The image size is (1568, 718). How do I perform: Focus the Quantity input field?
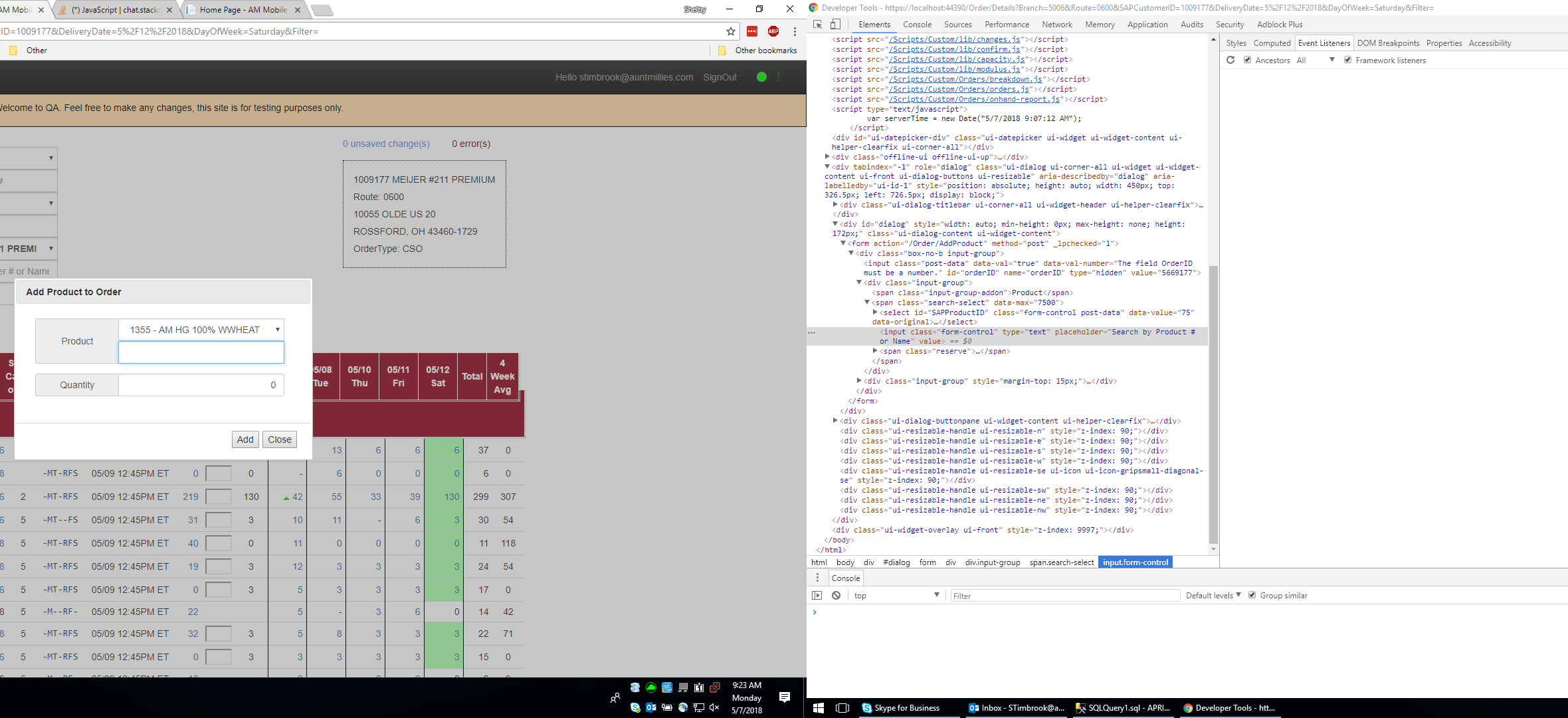click(x=201, y=385)
